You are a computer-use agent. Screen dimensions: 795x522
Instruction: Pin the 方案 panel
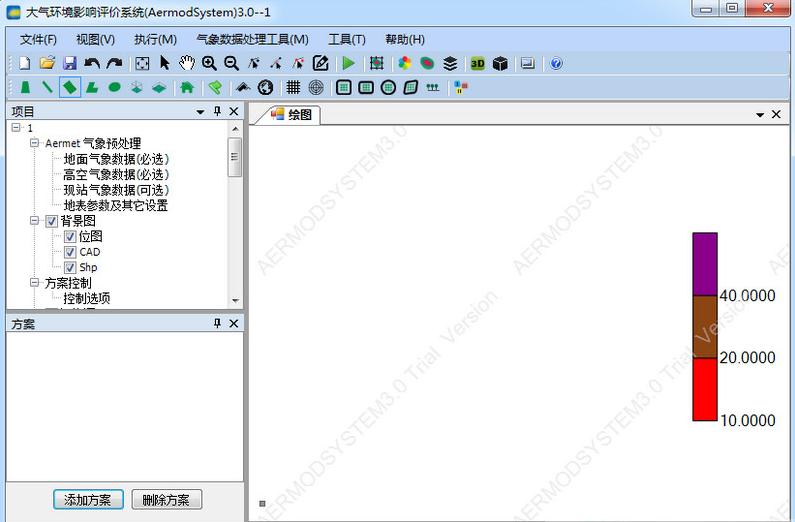[x=218, y=323]
